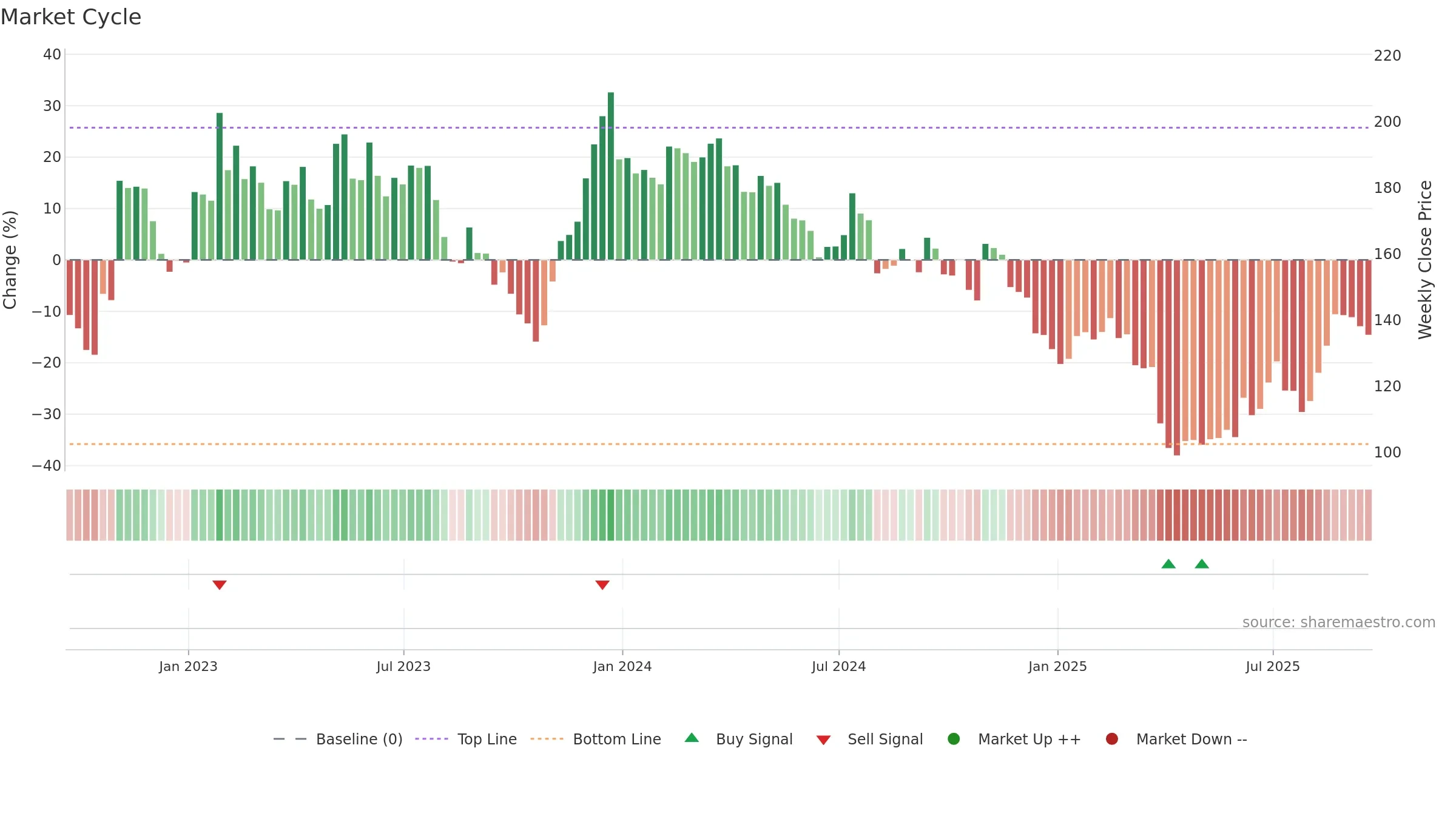This screenshot has height=819, width=1456.
Task: Click the darkest green heat strip cell near Jan 2024
Action: (611, 514)
